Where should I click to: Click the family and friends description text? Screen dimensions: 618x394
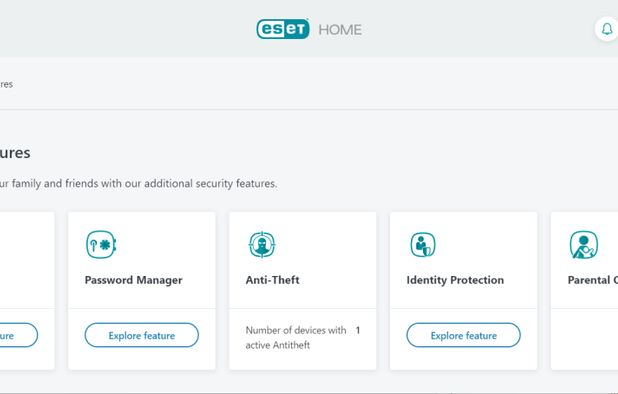[138, 184]
